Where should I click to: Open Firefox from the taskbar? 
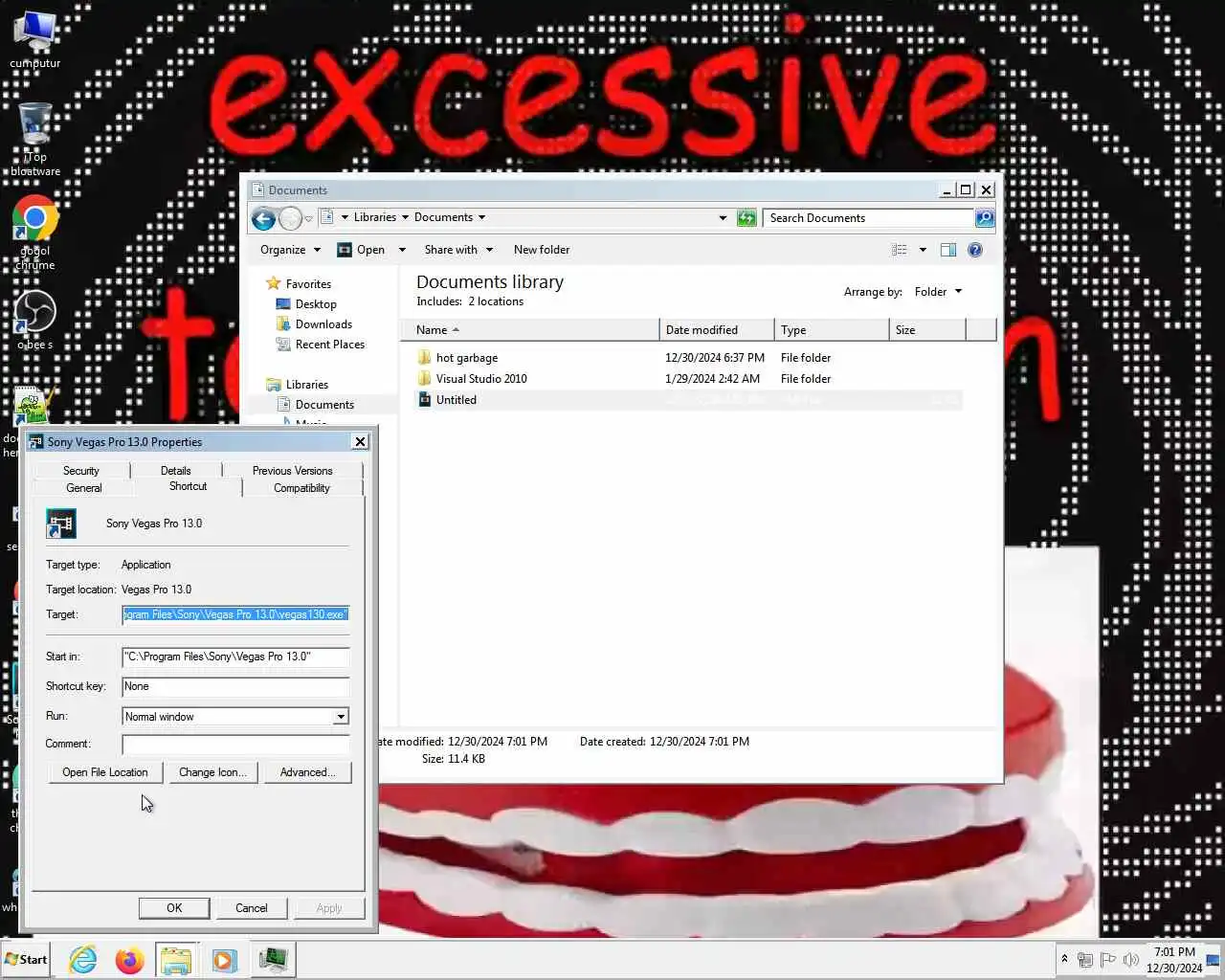[x=129, y=959]
